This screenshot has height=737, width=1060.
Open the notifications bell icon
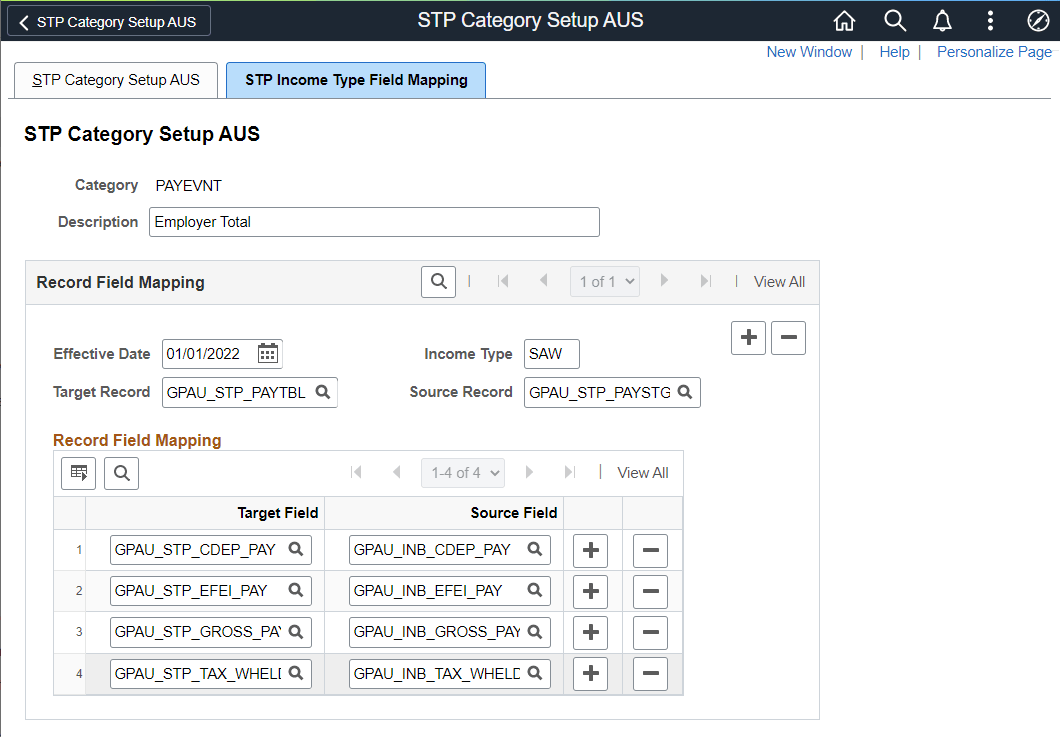tap(942, 21)
